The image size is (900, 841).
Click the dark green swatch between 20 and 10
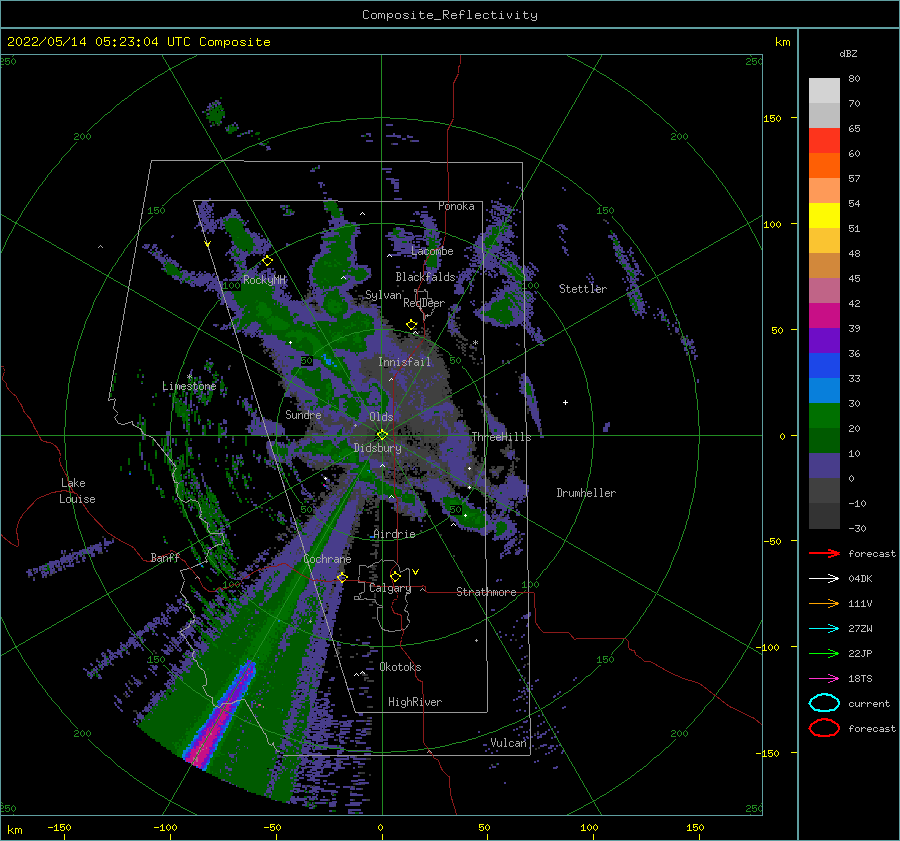coord(824,441)
